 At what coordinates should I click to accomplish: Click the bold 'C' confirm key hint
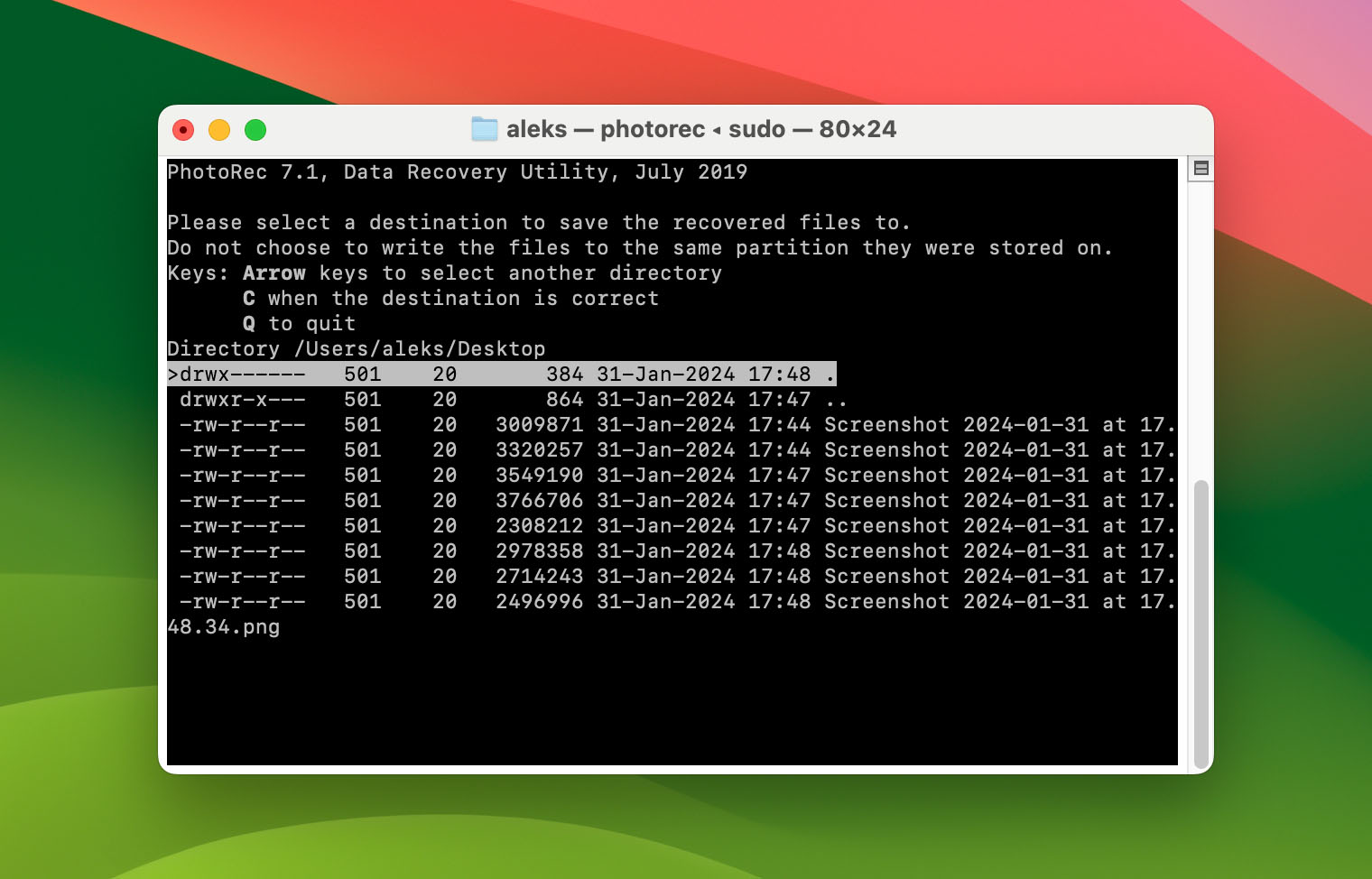(x=249, y=298)
